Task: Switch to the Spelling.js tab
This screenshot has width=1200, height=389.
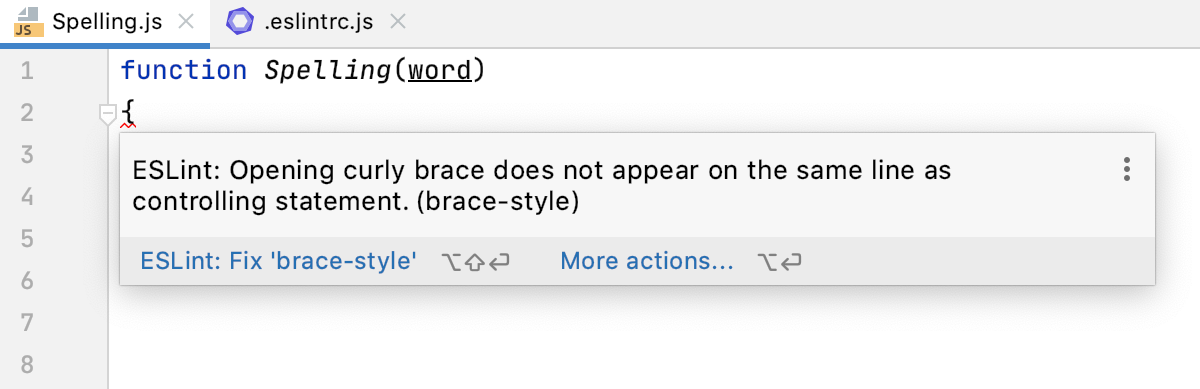Action: pyautogui.click(x=105, y=22)
